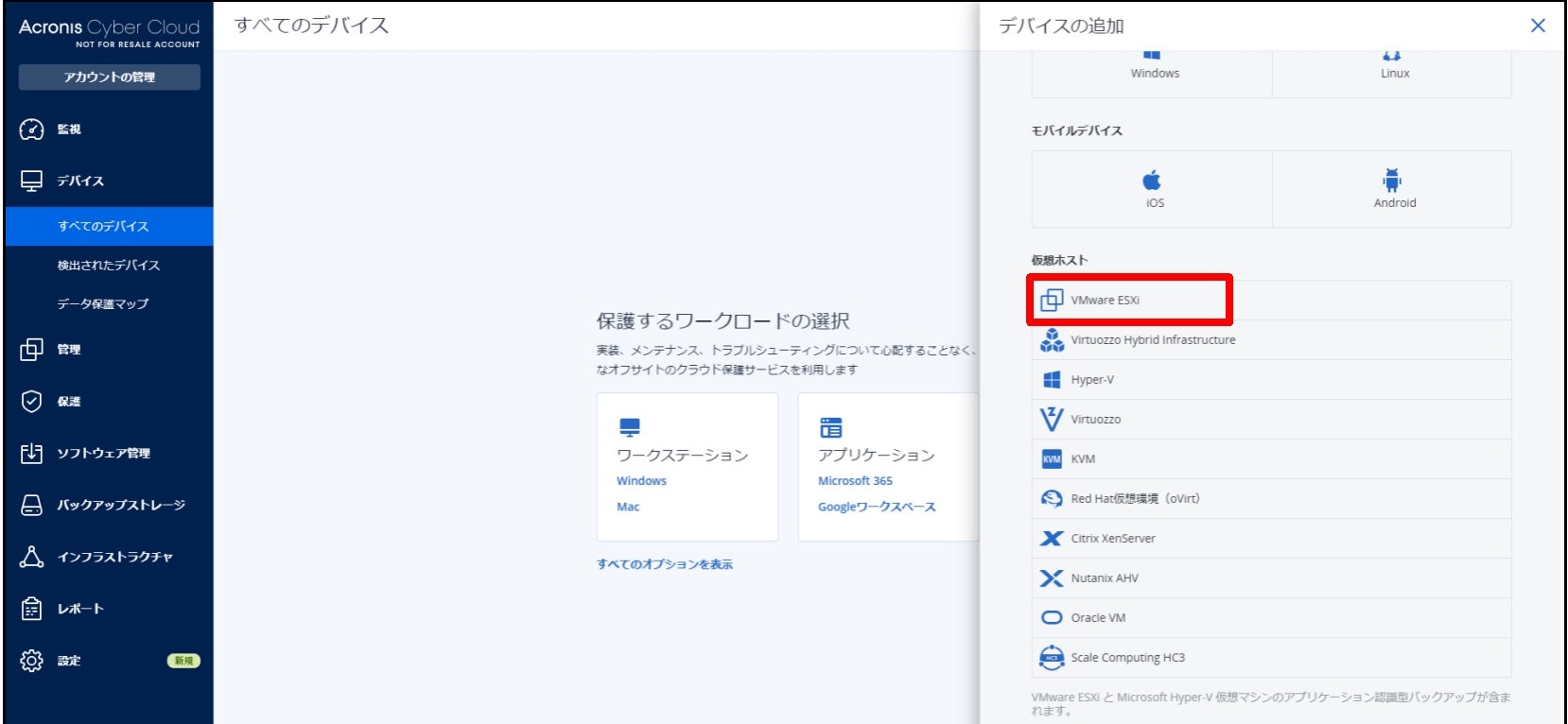1568x724 pixels.
Task: Close the デバイスの追加 panel
Action: (x=1538, y=26)
